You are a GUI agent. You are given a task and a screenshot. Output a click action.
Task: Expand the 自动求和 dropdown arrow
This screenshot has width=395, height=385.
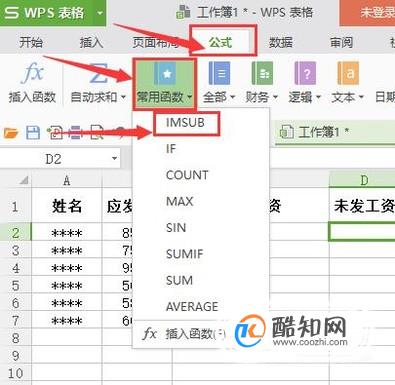point(123,97)
